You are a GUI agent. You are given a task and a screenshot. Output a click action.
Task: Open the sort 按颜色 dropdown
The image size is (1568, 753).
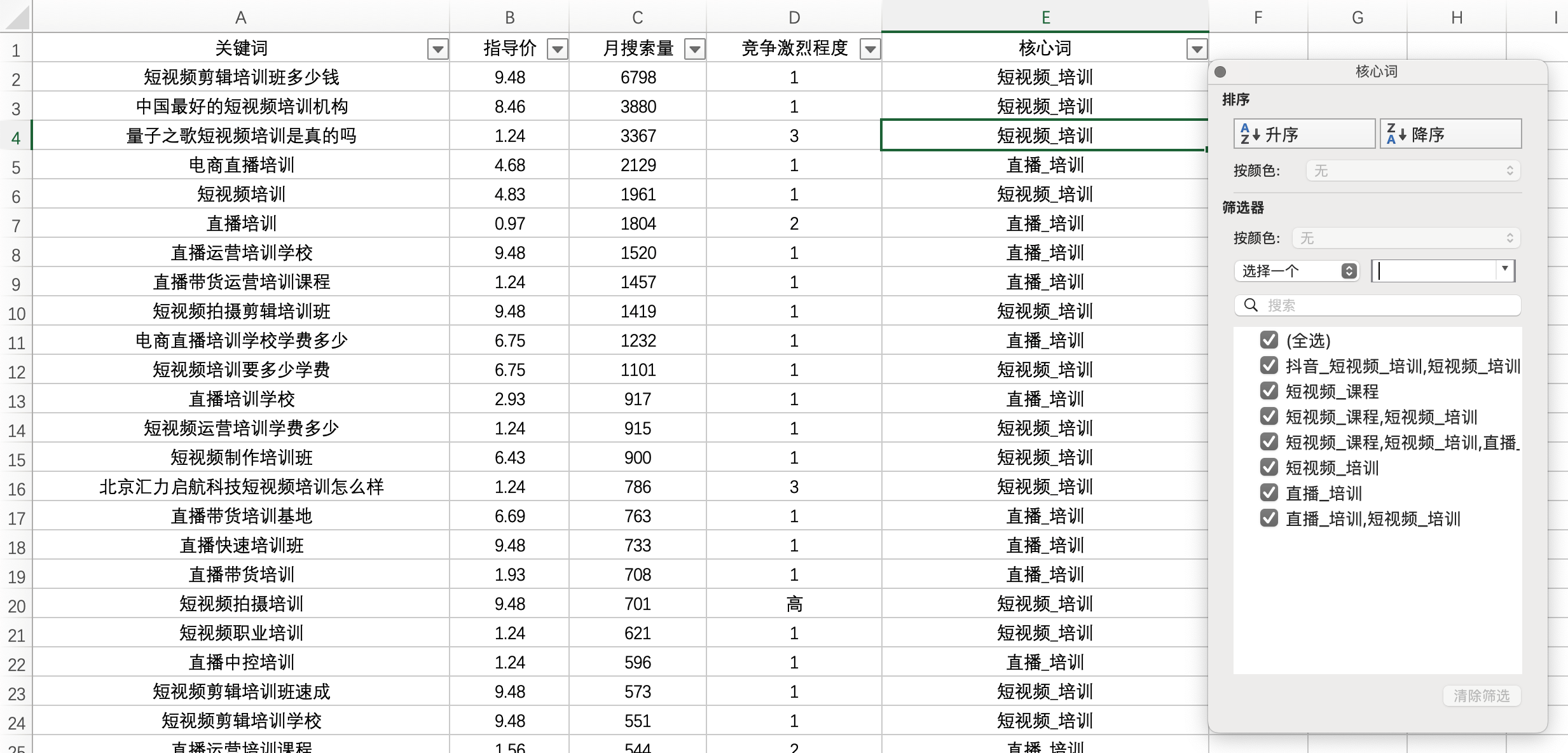[1413, 170]
